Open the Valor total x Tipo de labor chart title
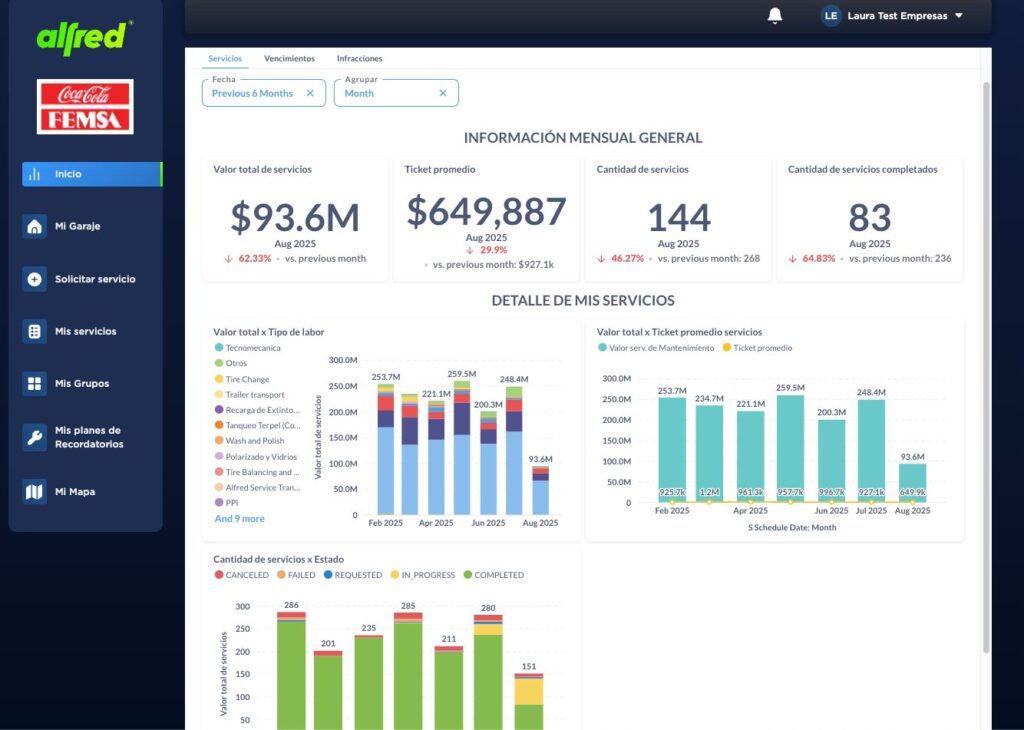Image resolution: width=1024 pixels, height=730 pixels. pos(268,332)
